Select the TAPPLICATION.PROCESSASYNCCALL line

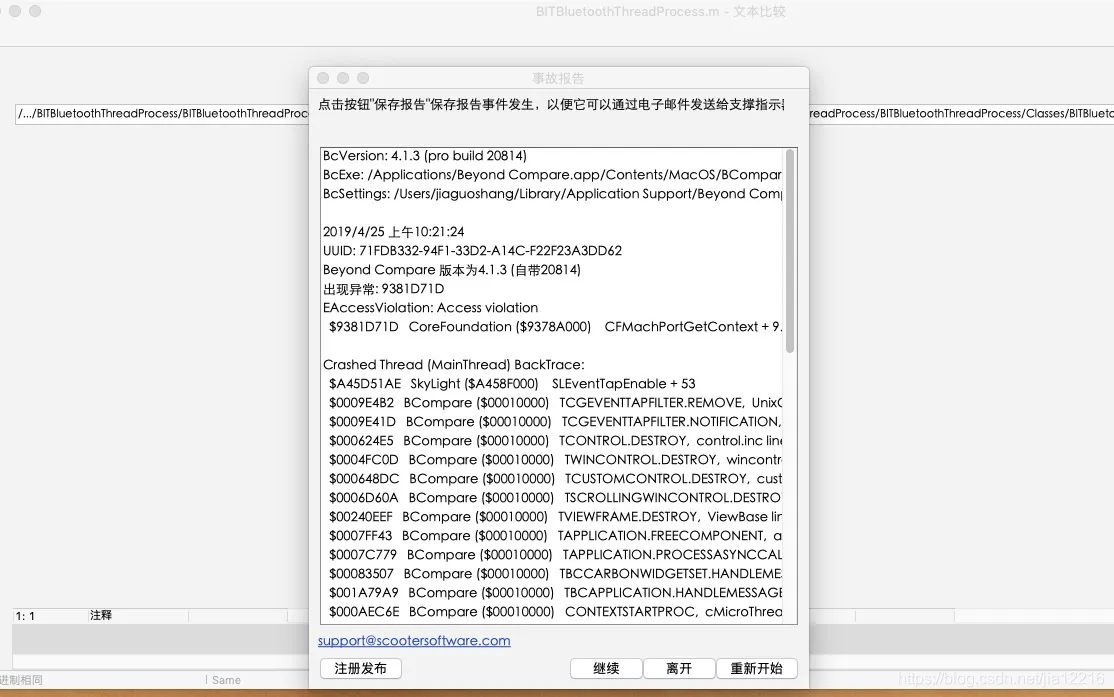click(555, 555)
